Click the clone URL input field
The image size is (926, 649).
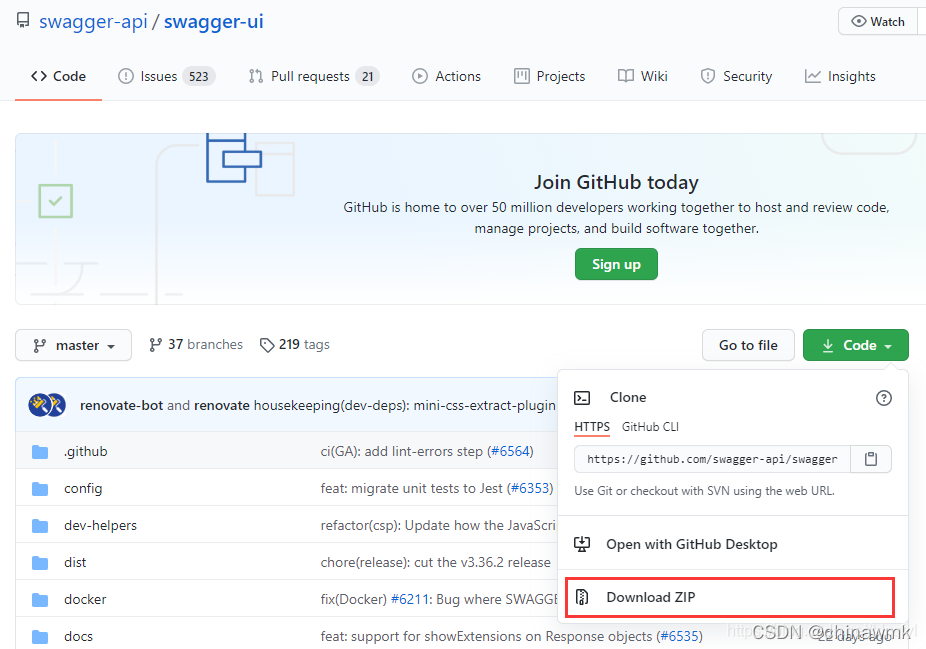(x=712, y=459)
